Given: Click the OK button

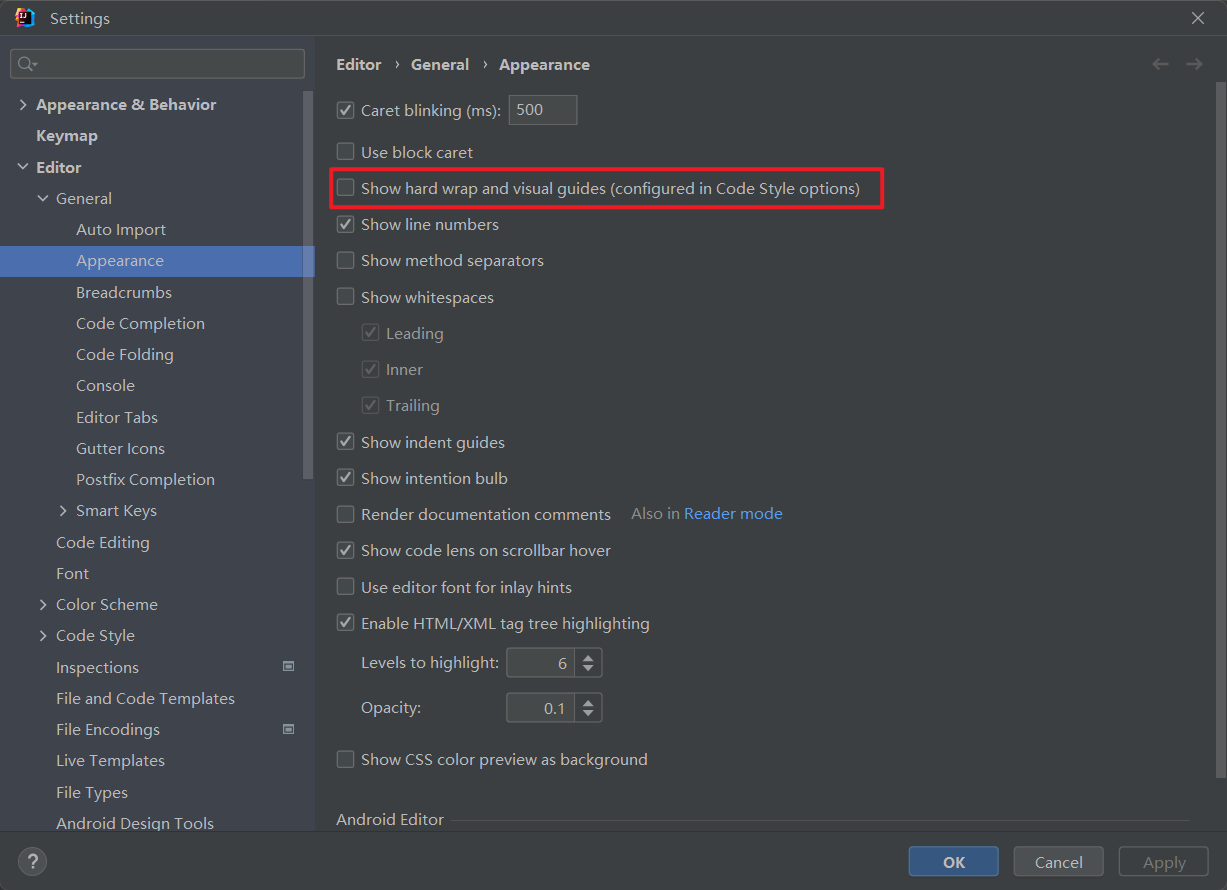Looking at the screenshot, I should click(x=953, y=862).
